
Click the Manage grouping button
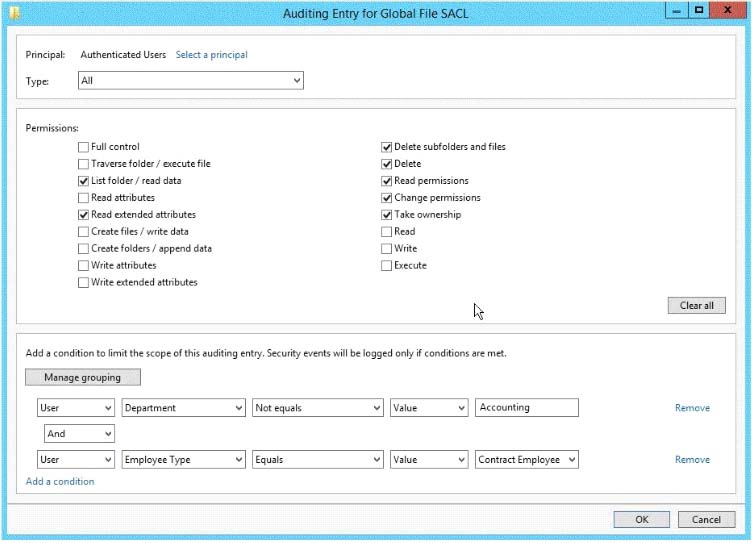click(x=83, y=377)
